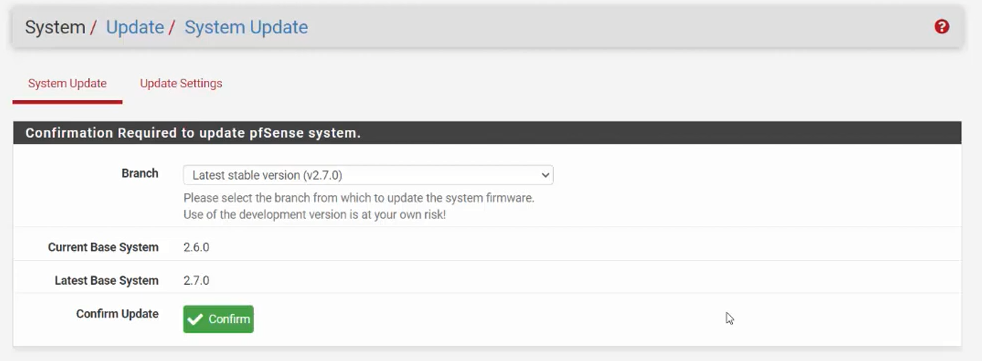This screenshot has width=982, height=361.
Task: Click the Latest Base System label
Action: tap(106, 281)
